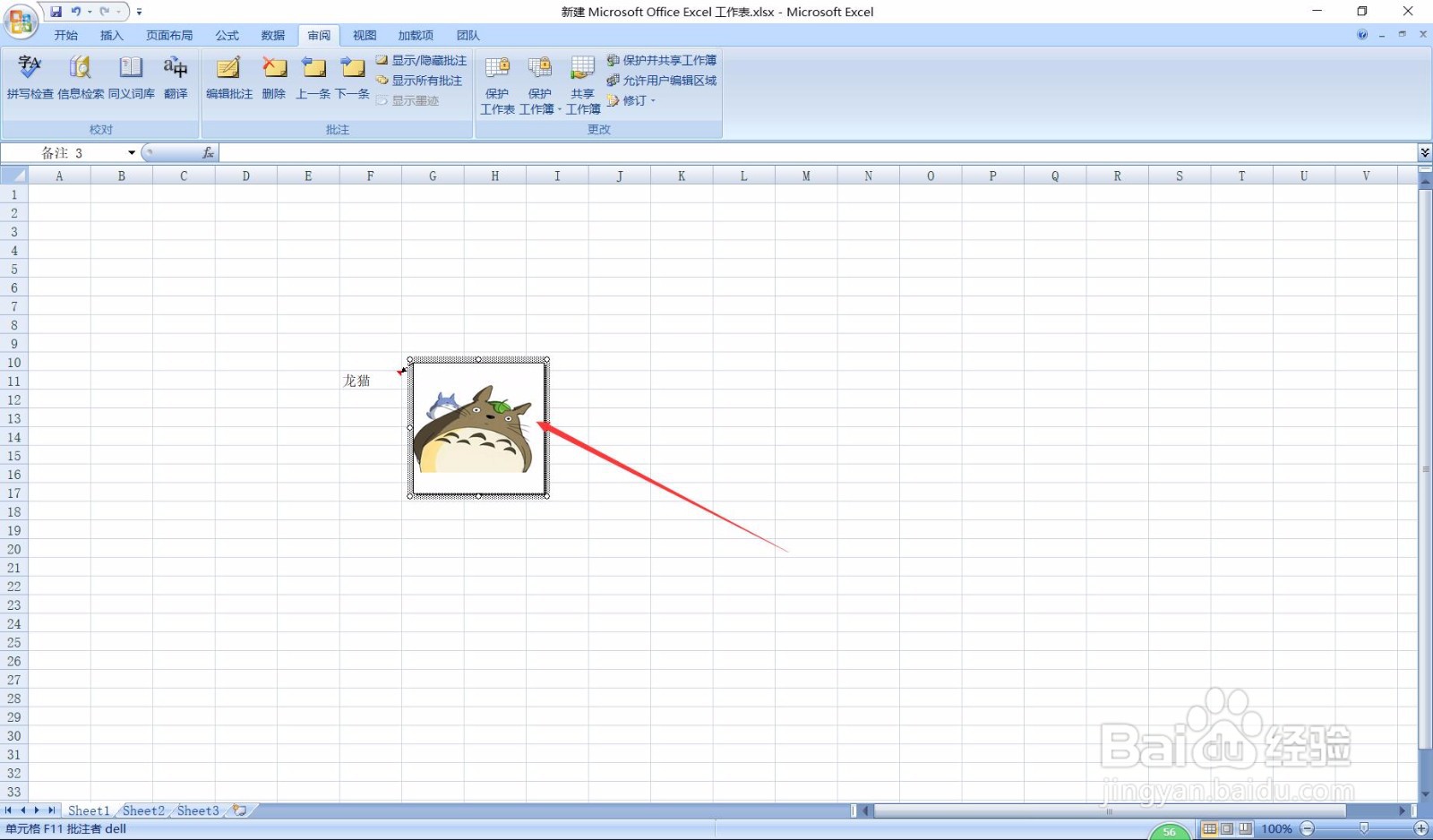Run spelling check (拼写检查)
Screen dimensions: 1433x840
(30, 77)
